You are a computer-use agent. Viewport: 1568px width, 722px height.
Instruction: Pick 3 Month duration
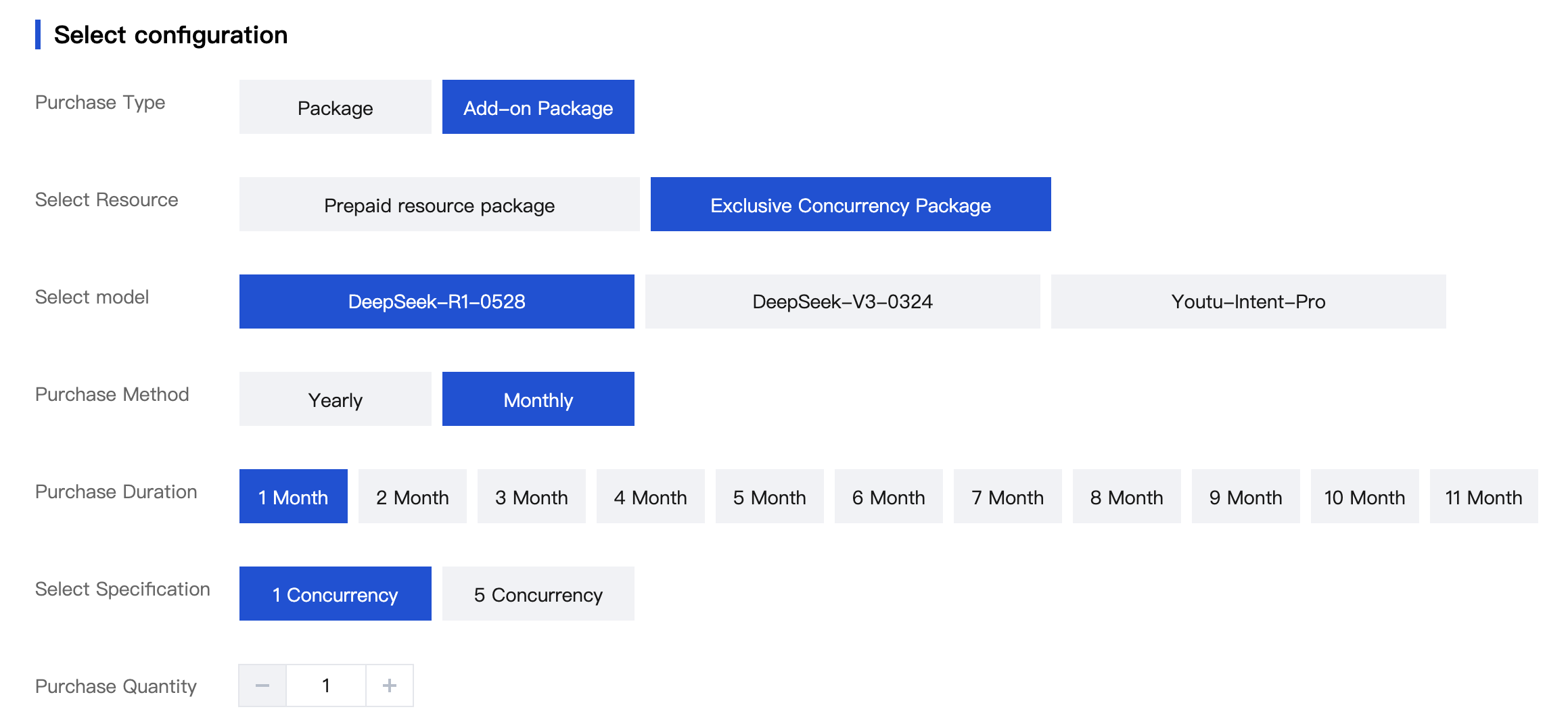coord(531,496)
